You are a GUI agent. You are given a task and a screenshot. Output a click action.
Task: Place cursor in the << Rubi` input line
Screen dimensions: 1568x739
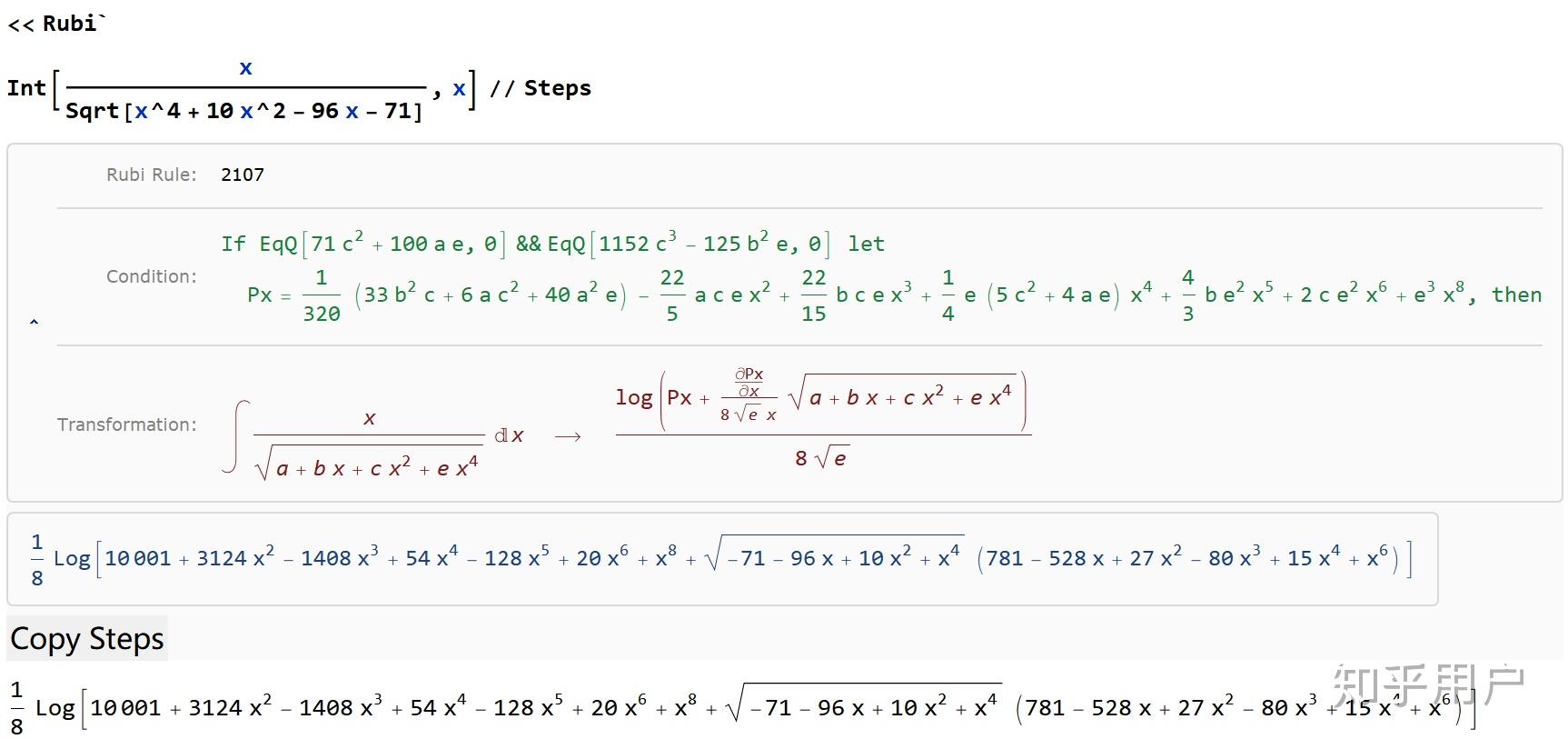(56, 24)
